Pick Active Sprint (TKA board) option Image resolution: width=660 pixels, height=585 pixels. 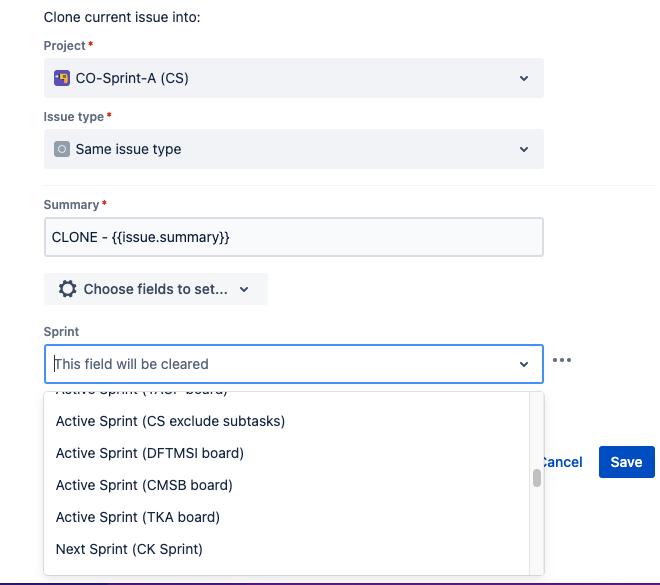tap(138, 517)
